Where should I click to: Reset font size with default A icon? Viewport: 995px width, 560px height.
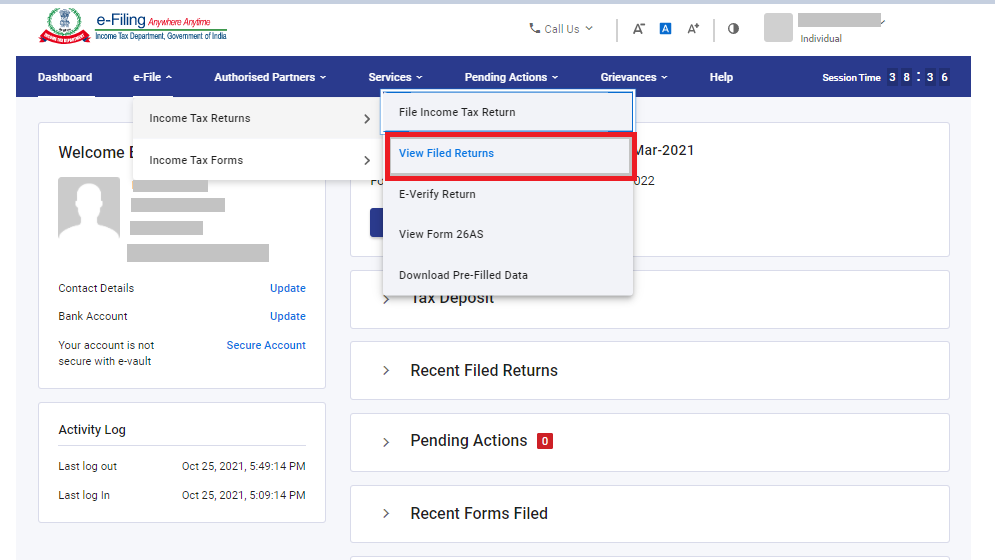coord(665,29)
